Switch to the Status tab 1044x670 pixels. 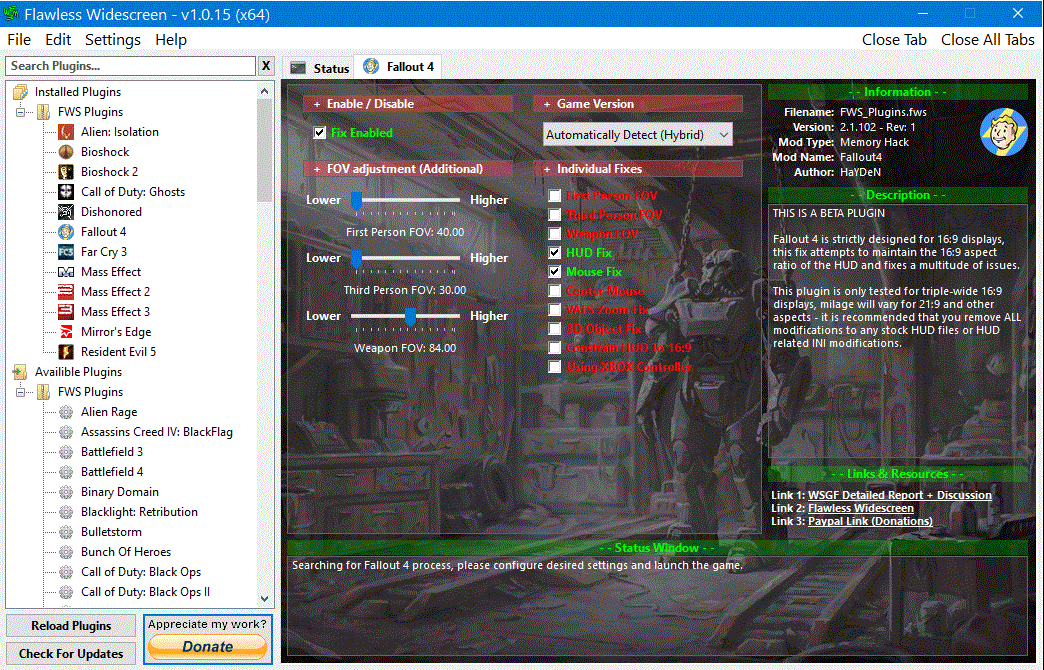[x=320, y=68]
